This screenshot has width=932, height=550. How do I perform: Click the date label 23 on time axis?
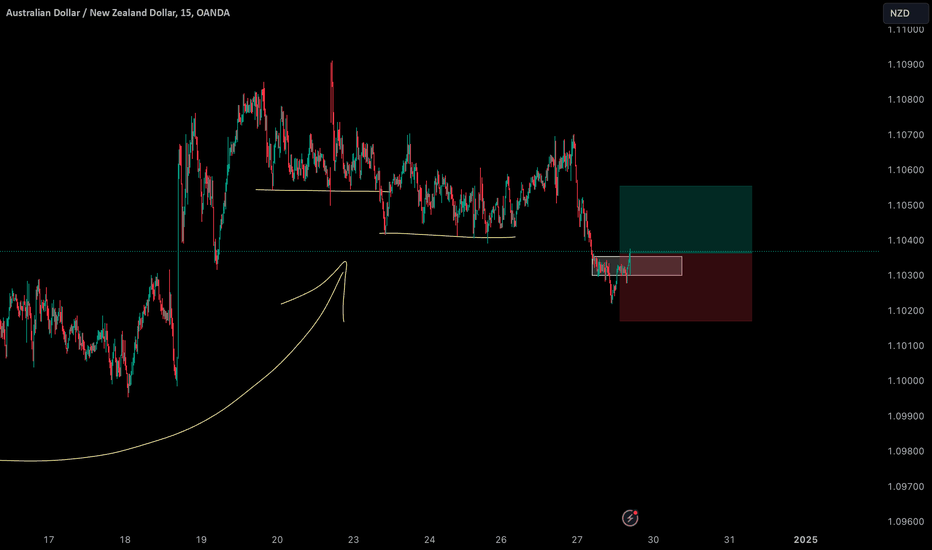353,539
